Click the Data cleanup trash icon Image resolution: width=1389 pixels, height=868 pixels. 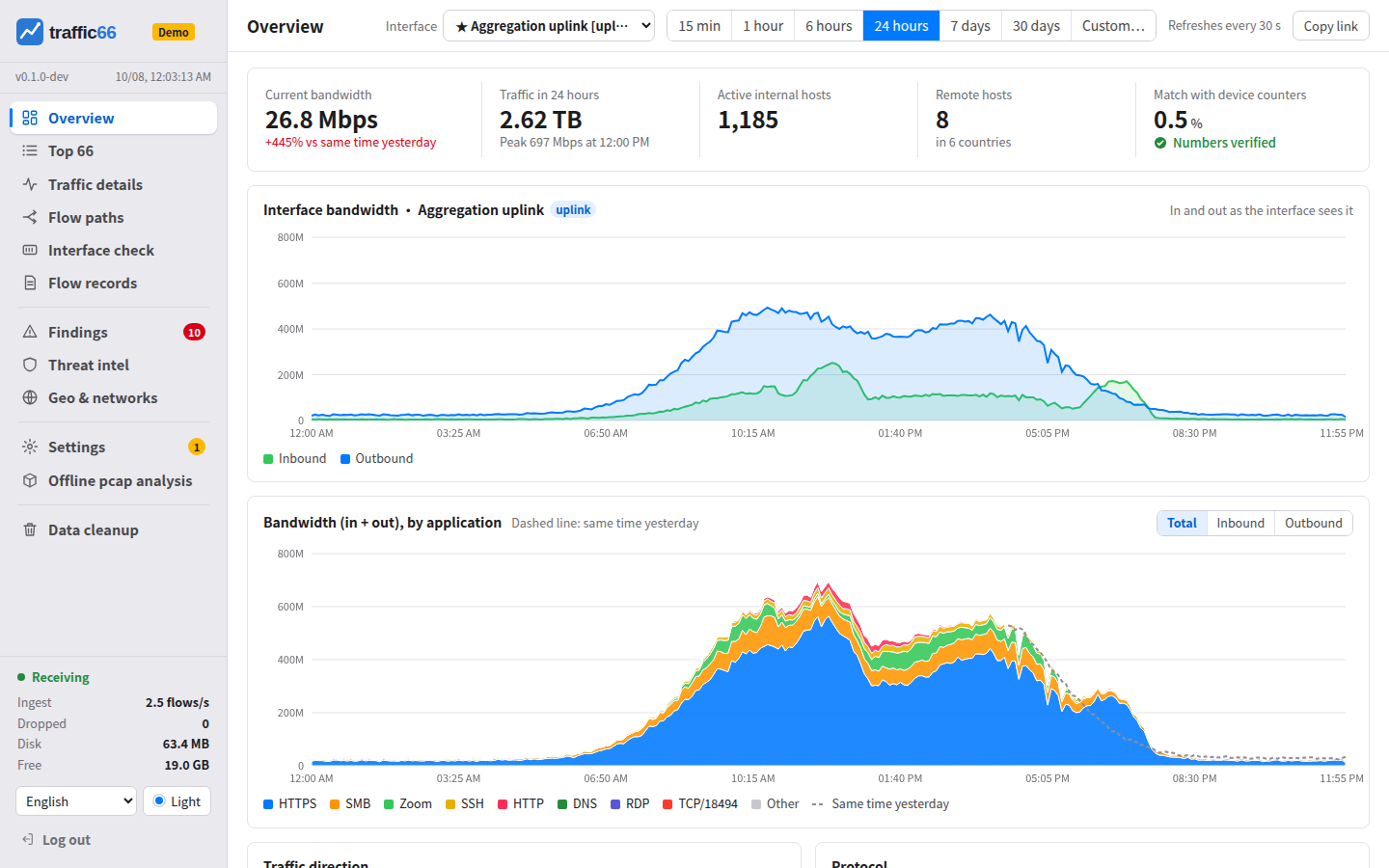click(30, 529)
